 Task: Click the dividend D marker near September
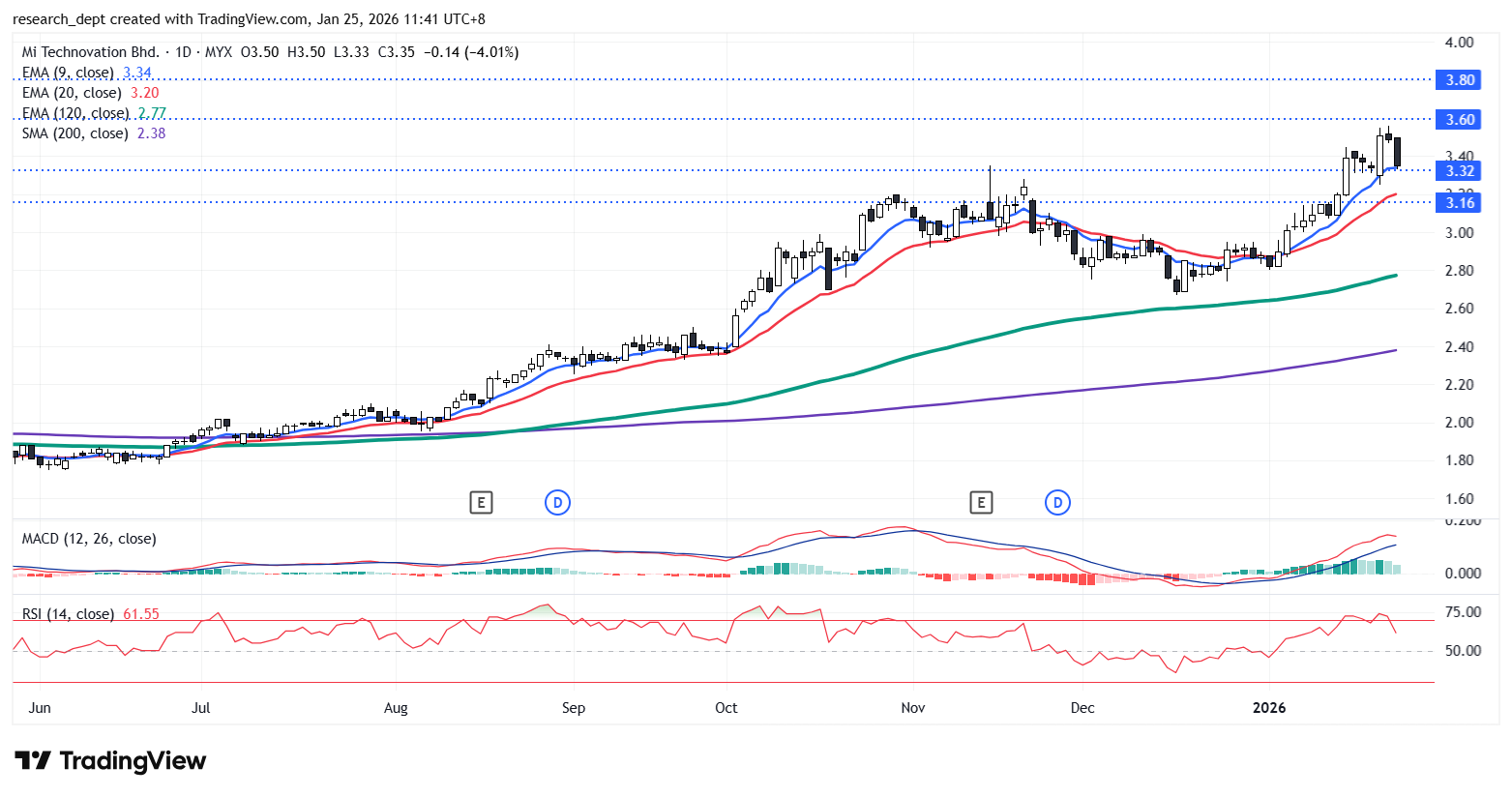[x=557, y=502]
